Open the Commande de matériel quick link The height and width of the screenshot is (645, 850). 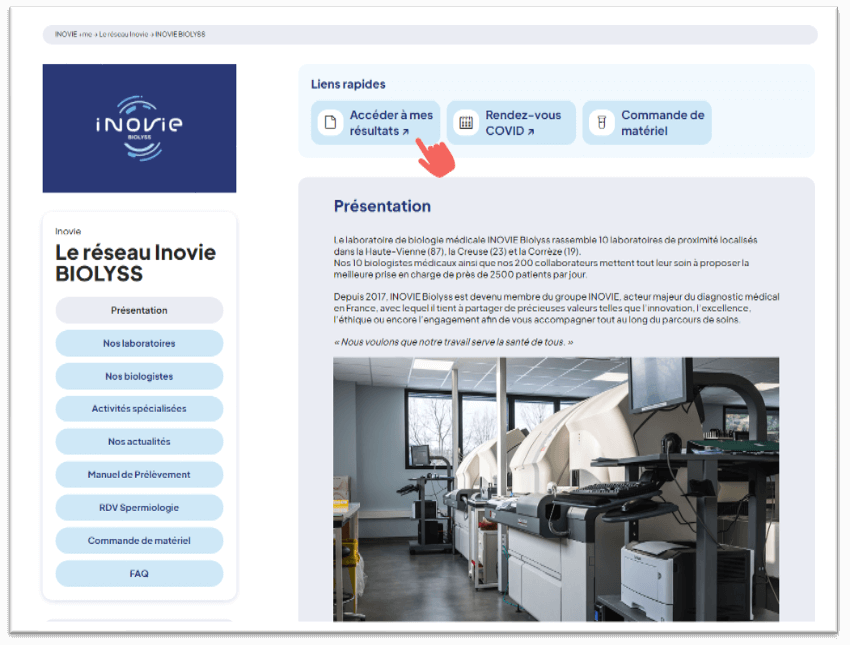pos(647,122)
